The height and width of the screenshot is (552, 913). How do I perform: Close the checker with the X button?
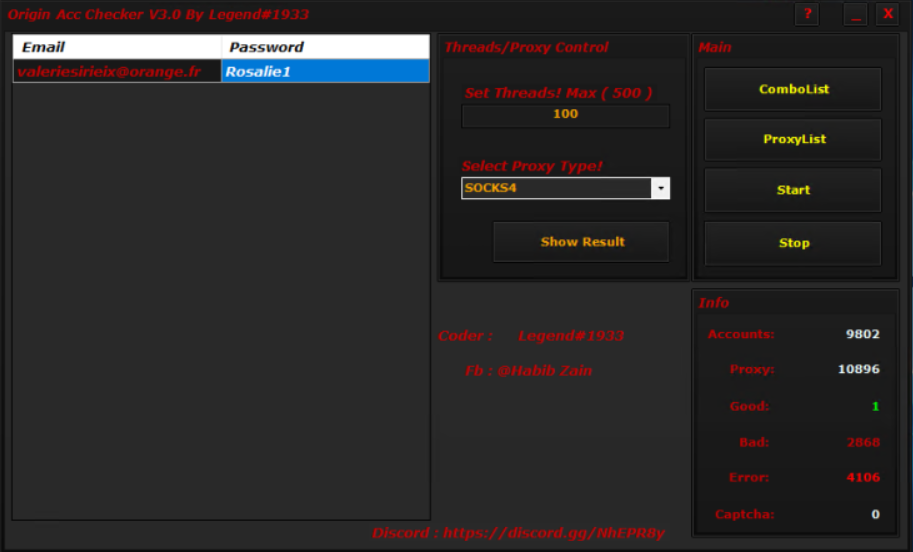[x=887, y=14]
